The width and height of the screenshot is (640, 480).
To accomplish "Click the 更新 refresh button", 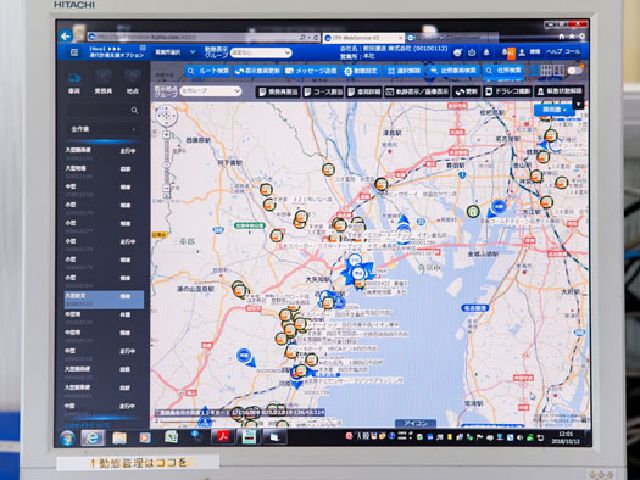I will coord(467,92).
